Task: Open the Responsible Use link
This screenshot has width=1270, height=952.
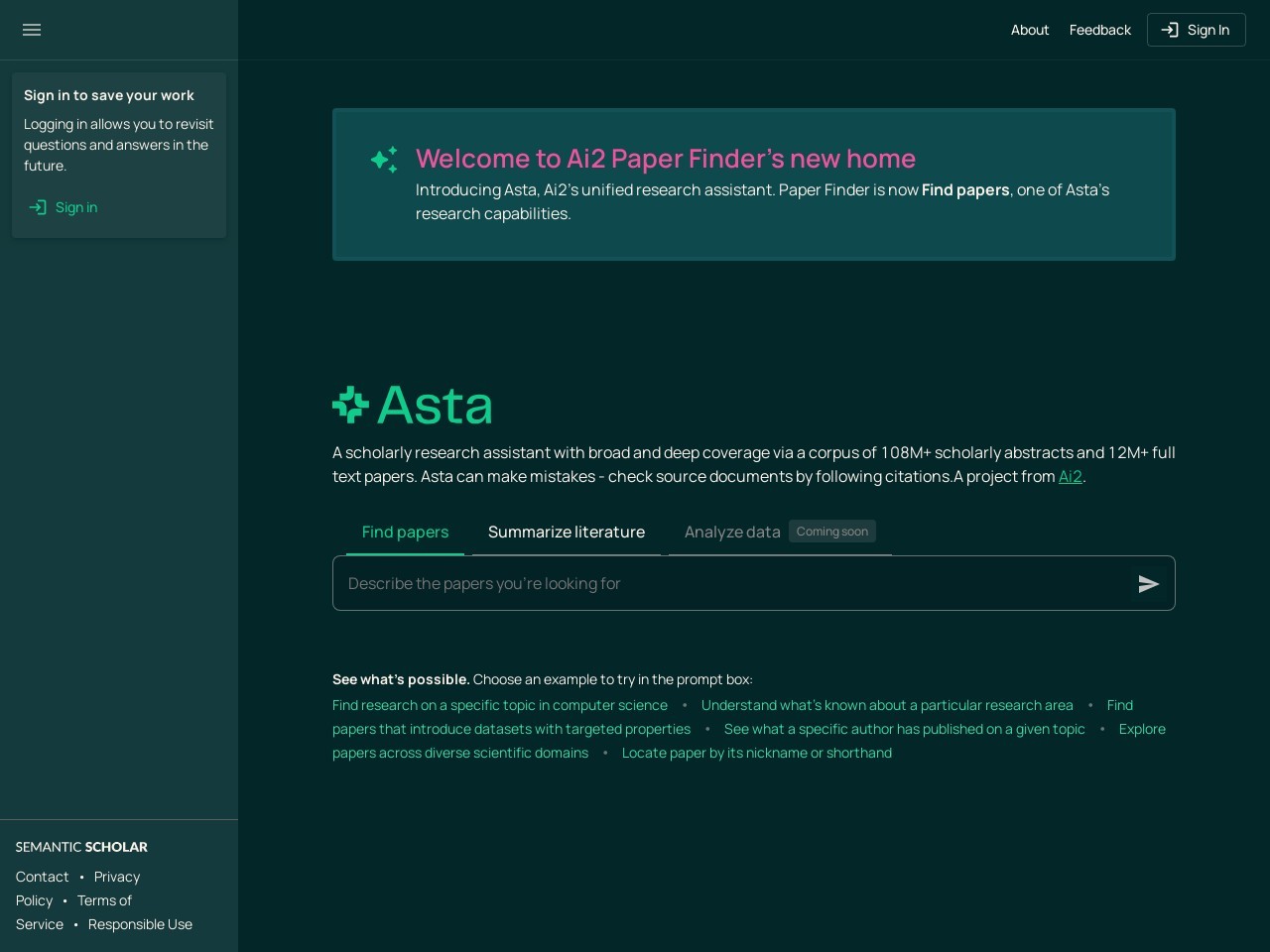Action: click(140, 924)
